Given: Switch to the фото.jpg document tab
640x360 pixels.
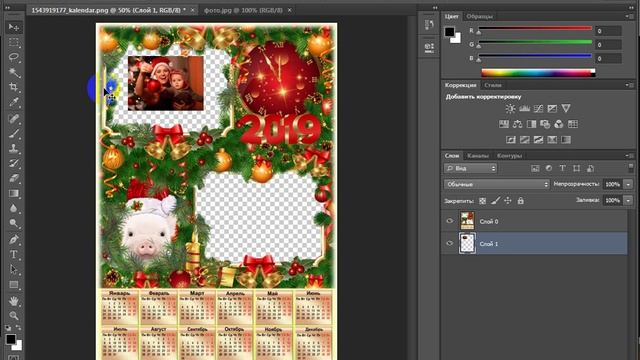Looking at the screenshot, I should tap(243, 10).
